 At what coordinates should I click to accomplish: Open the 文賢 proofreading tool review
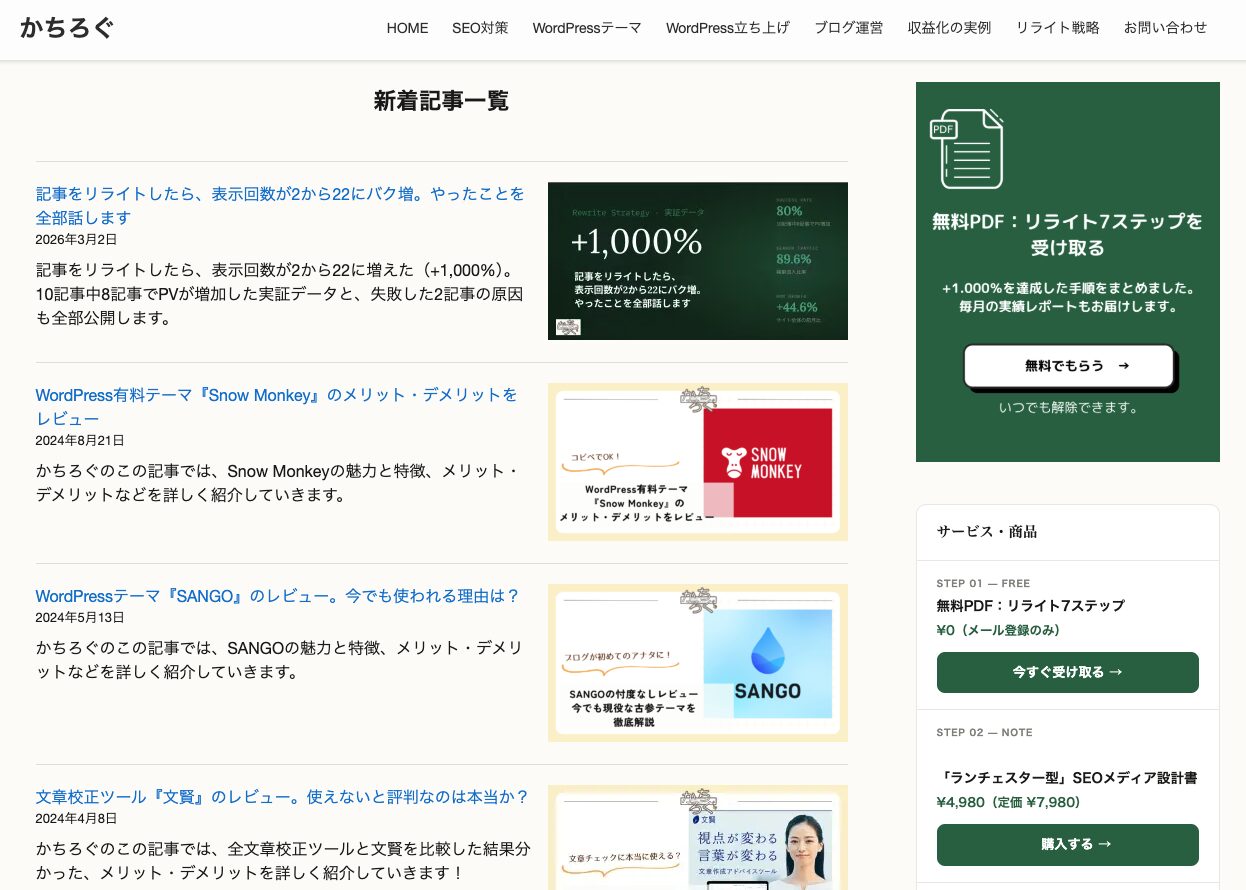(281, 797)
